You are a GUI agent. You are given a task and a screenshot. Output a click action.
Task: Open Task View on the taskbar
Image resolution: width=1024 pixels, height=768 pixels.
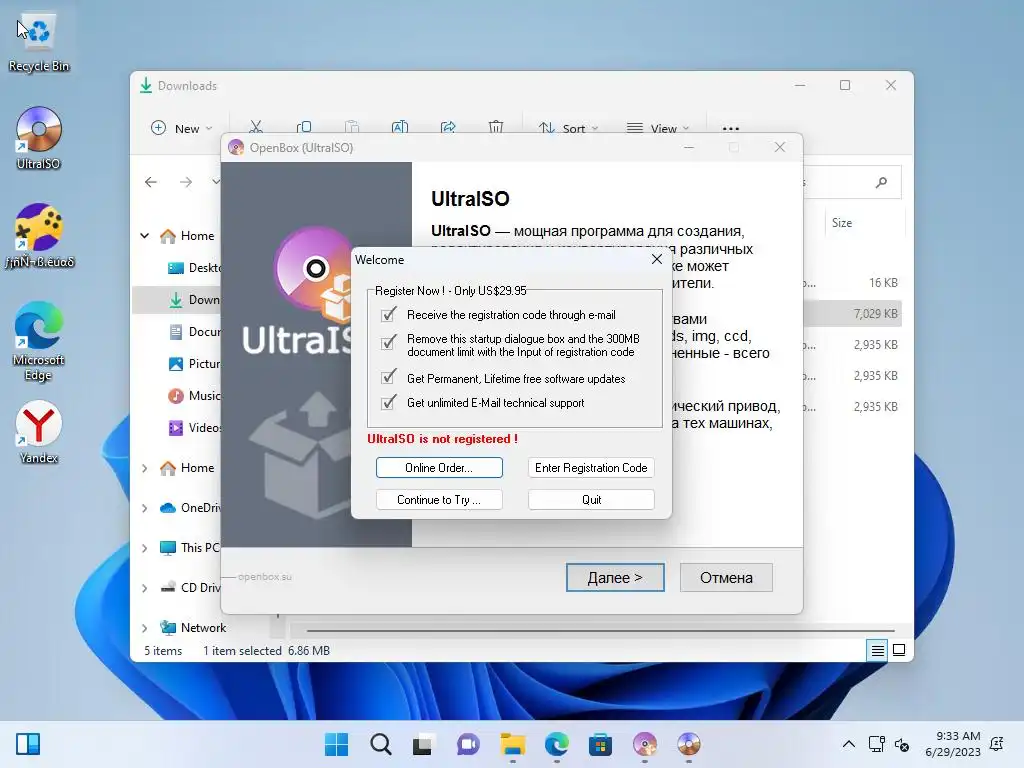(x=423, y=744)
